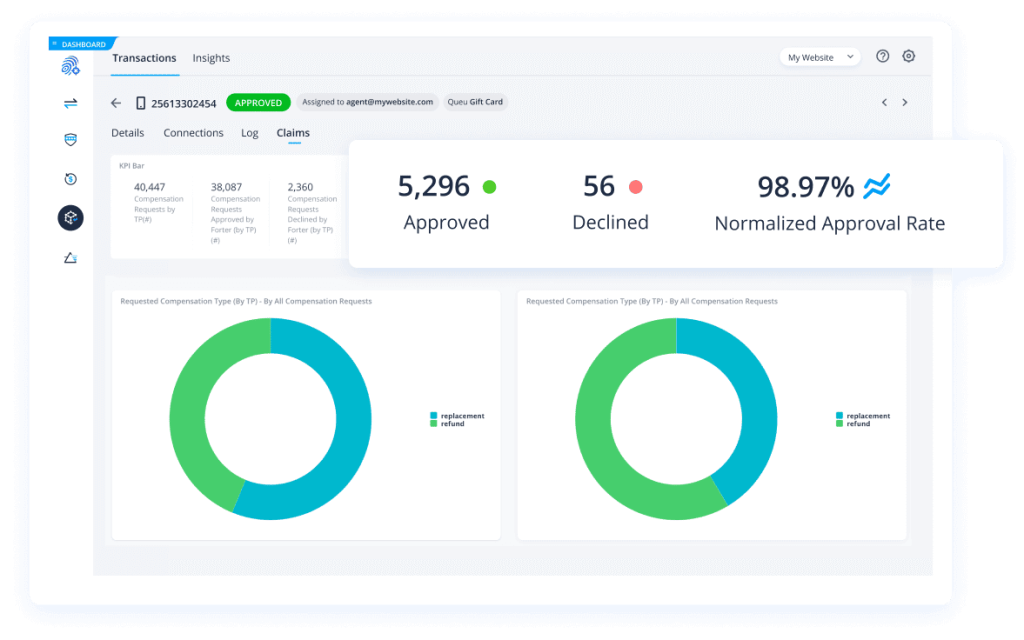
Task: Click the shield protection icon in sidebar
Action: point(70,140)
